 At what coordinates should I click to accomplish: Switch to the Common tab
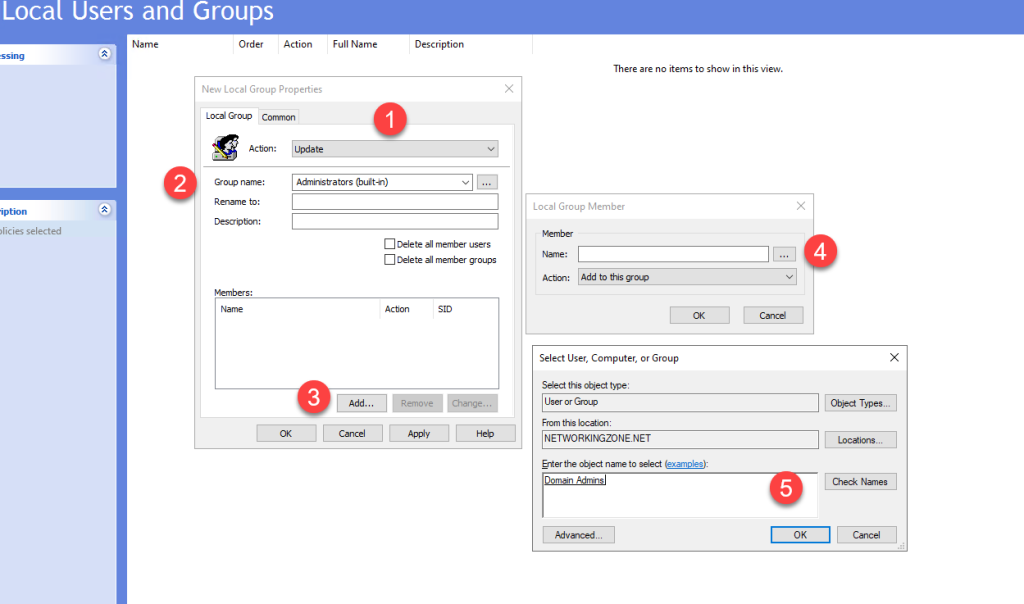point(278,117)
